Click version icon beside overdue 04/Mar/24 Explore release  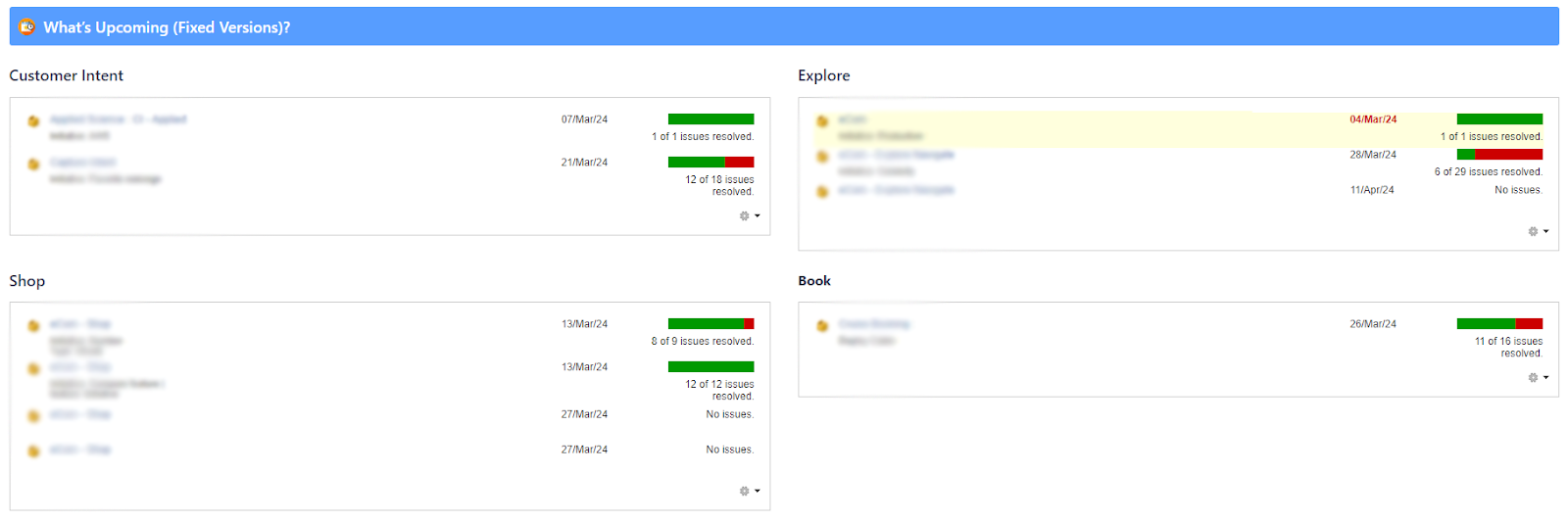coord(822,120)
